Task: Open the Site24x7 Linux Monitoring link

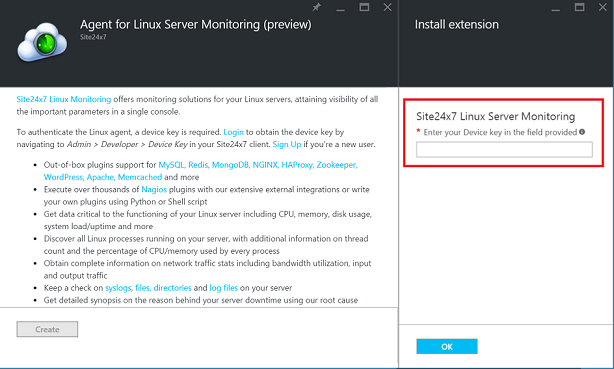Action: 64,99
